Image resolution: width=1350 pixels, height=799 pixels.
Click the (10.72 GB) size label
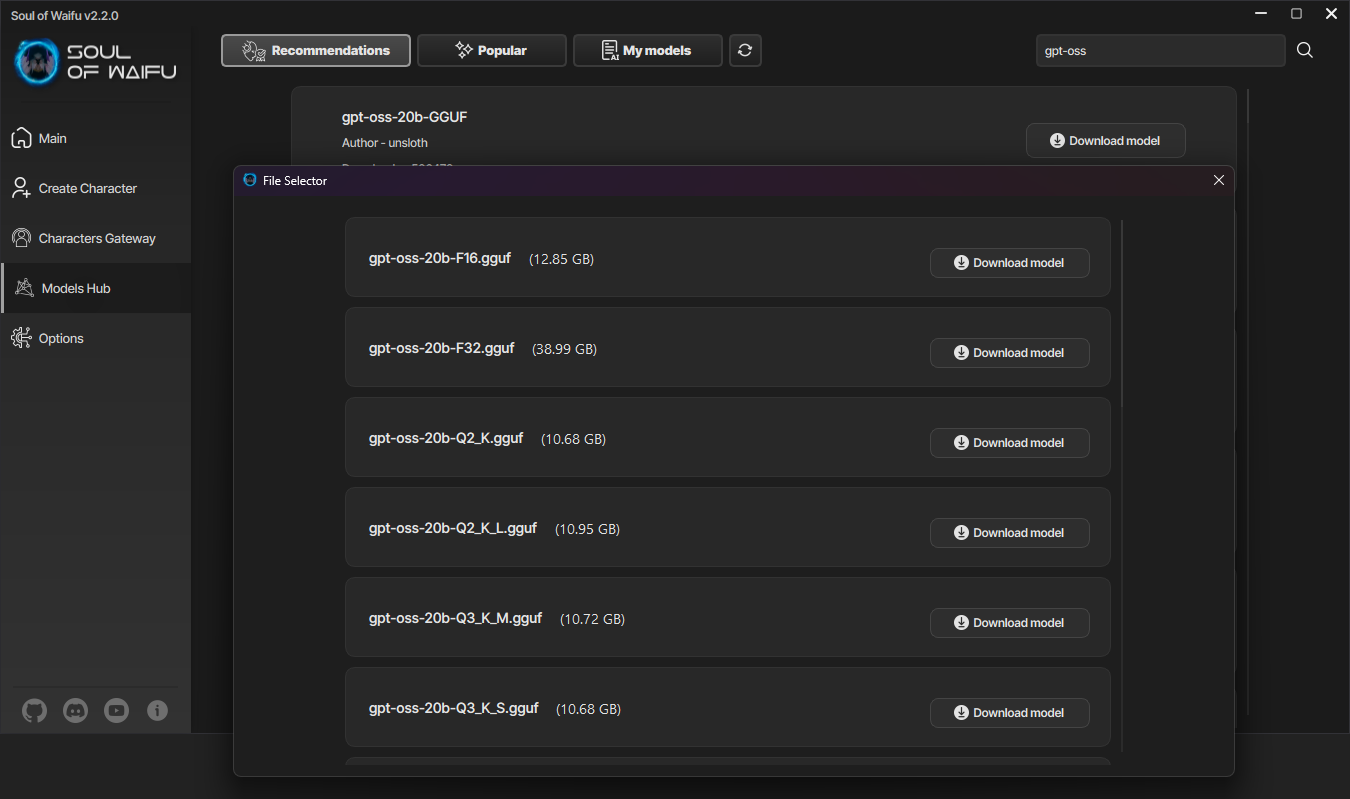point(593,619)
